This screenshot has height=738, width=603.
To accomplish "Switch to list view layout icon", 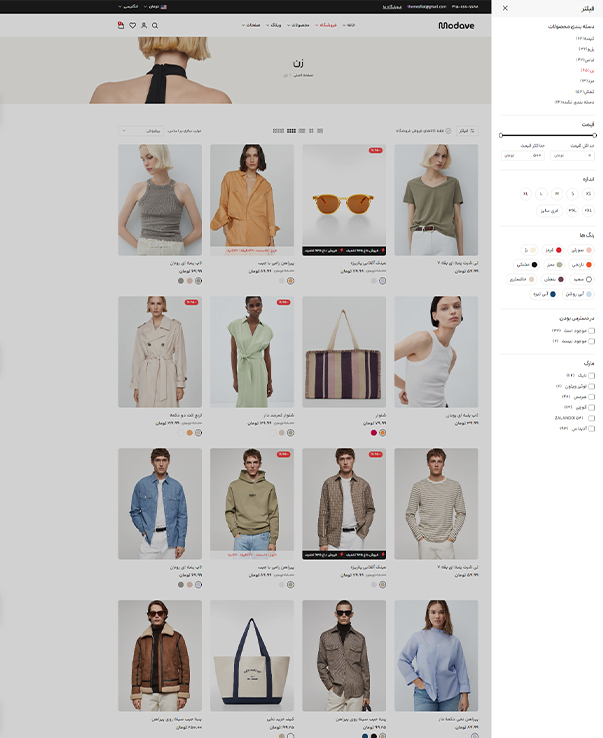I will point(320,131).
